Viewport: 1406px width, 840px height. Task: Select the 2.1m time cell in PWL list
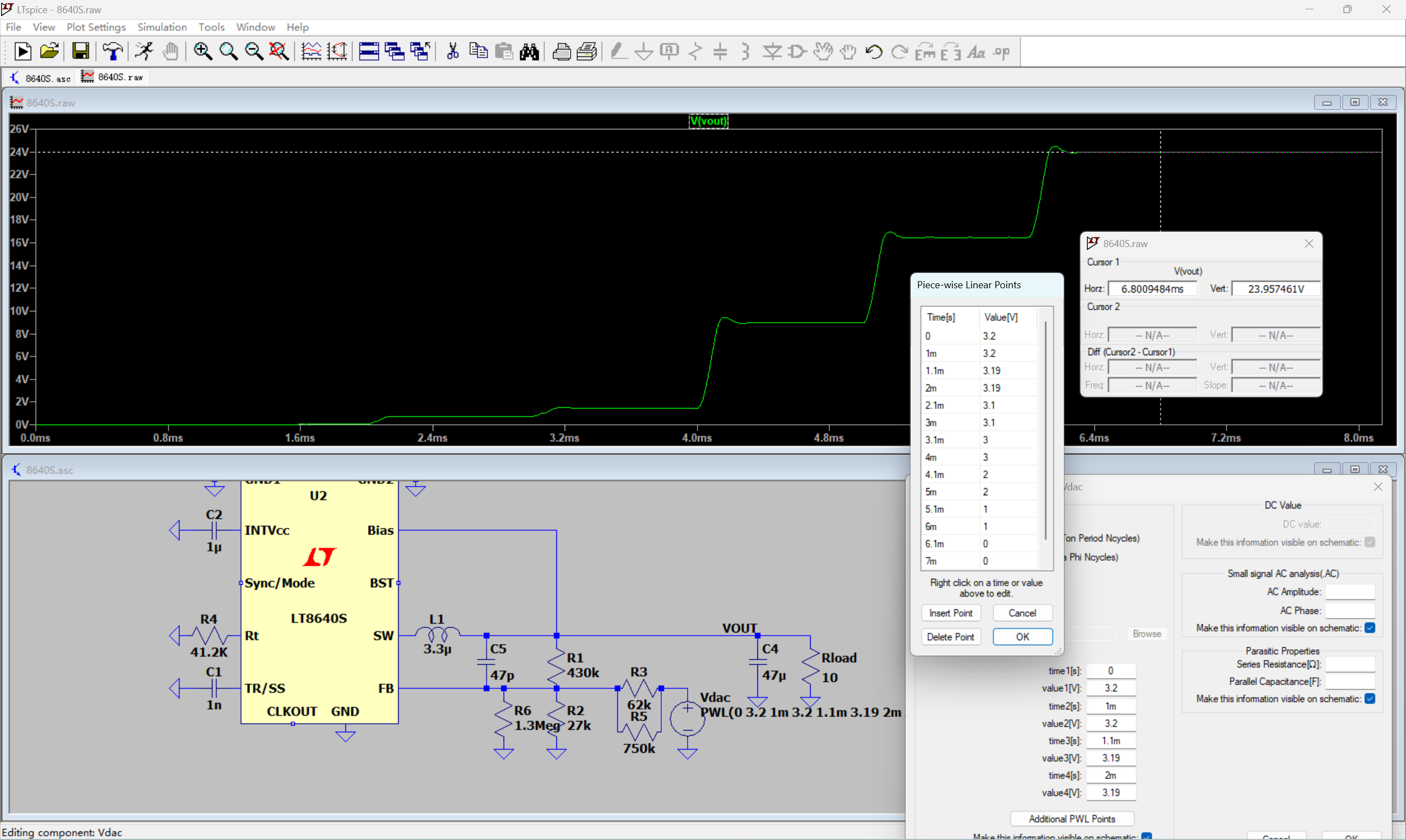click(950, 405)
